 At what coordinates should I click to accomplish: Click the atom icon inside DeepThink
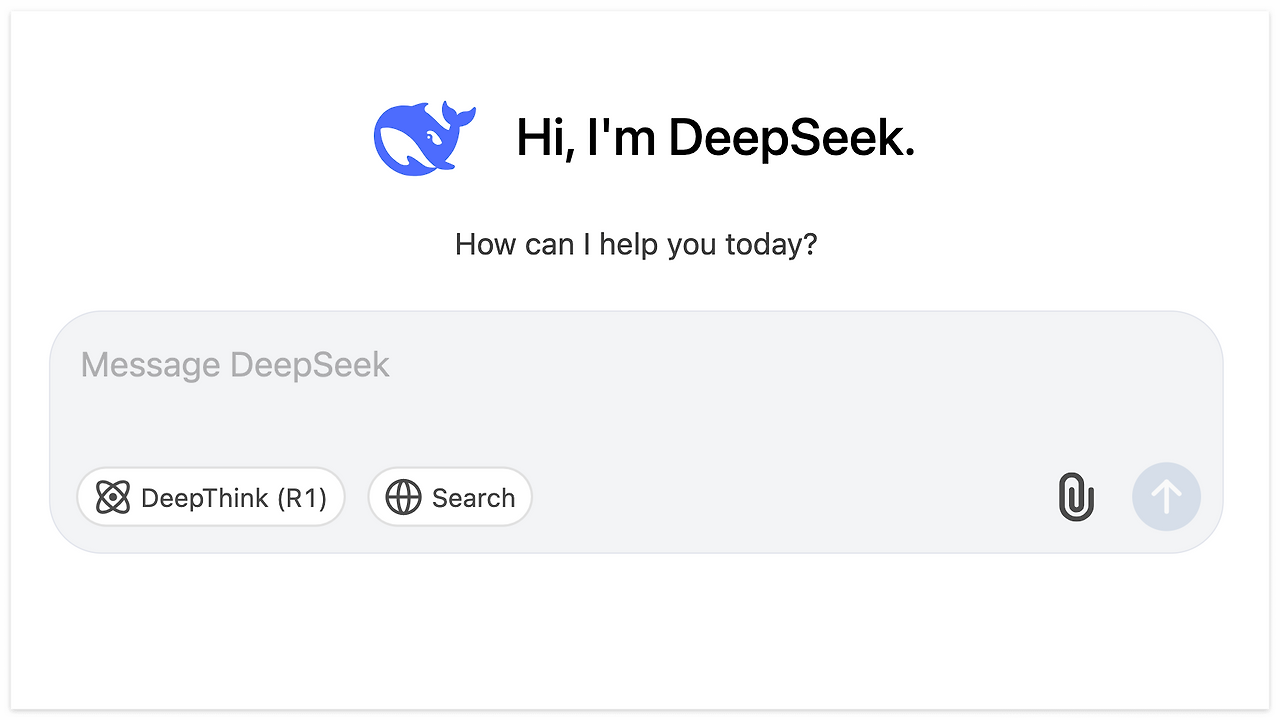click(x=113, y=498)
